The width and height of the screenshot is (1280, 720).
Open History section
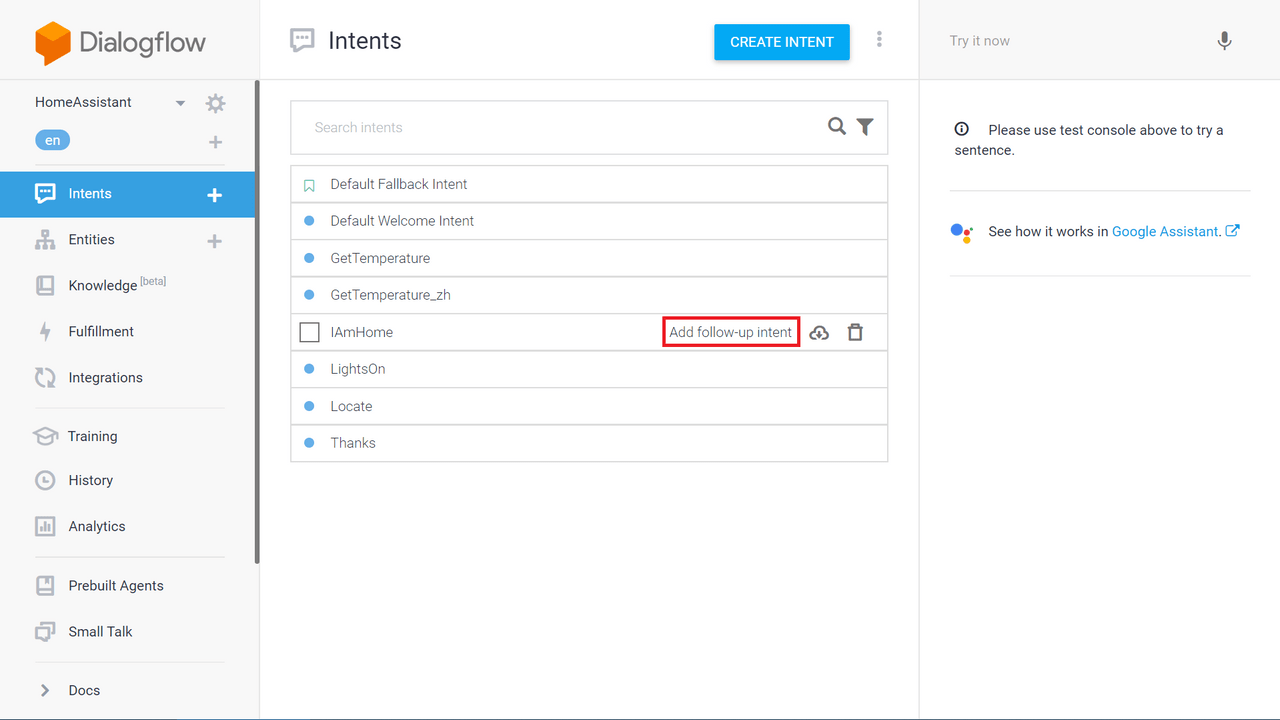tap(90, 481)
